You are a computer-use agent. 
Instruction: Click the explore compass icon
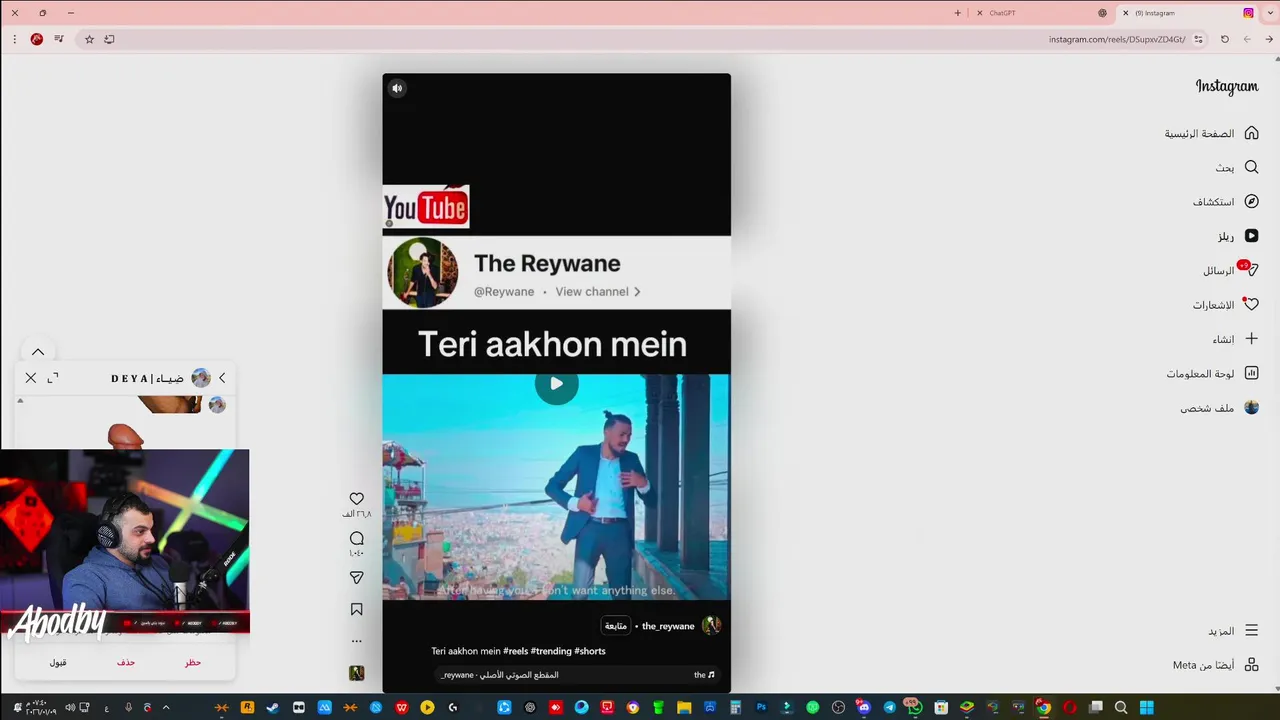pyautogui.click(x=1251, y=201)
